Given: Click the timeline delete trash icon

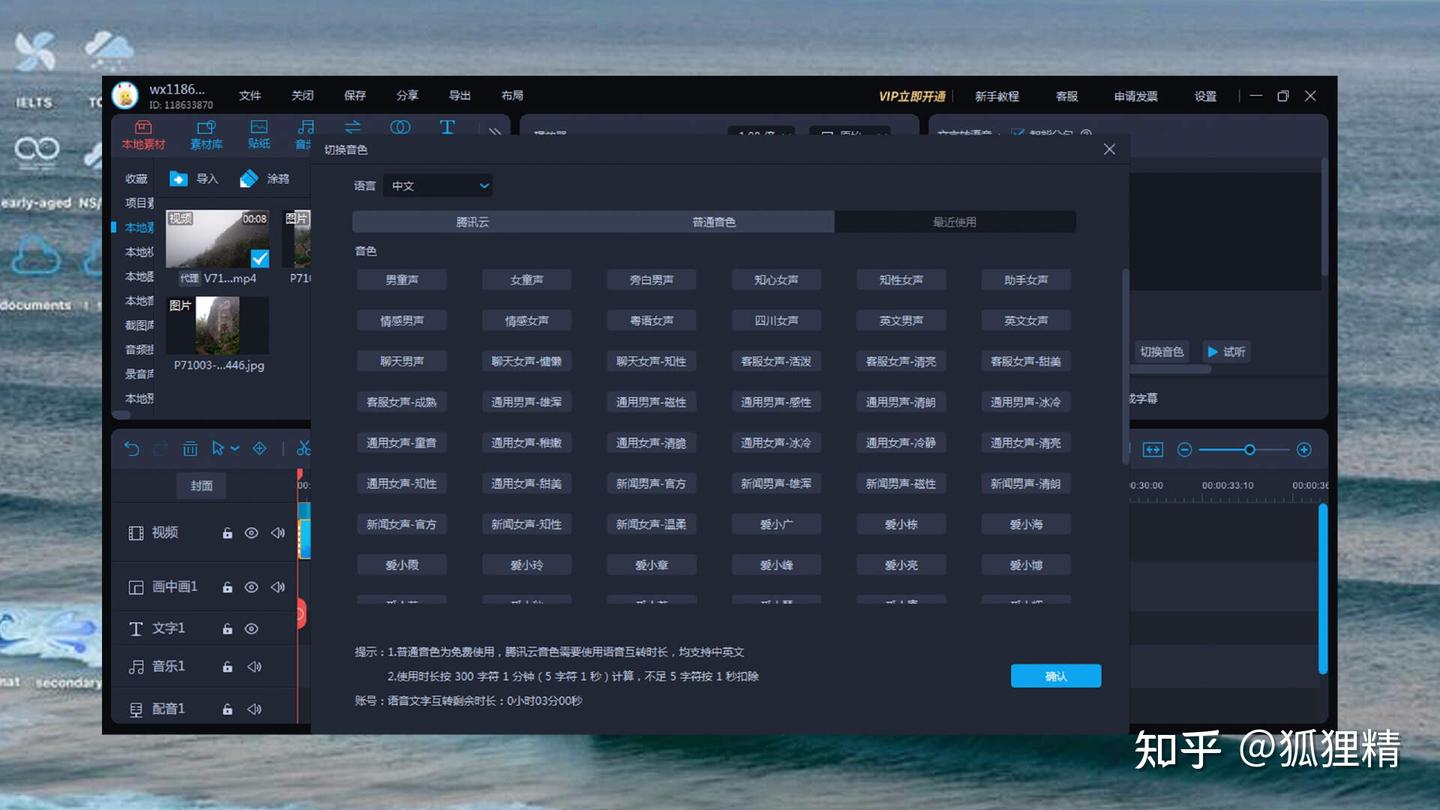Looking at the screenshot, I should tap(190, 449).
